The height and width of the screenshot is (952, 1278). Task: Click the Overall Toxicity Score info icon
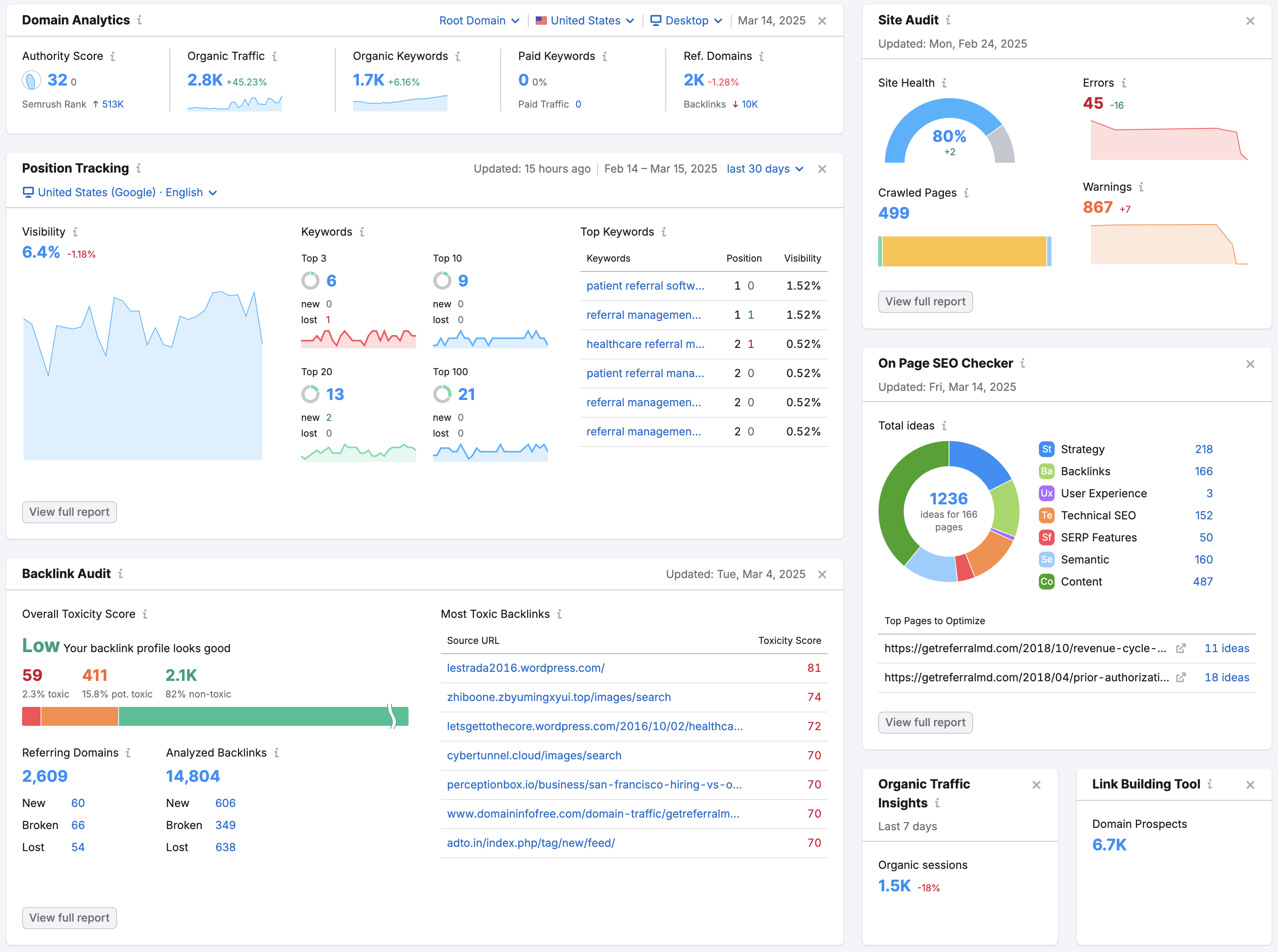tap(145, 614)
